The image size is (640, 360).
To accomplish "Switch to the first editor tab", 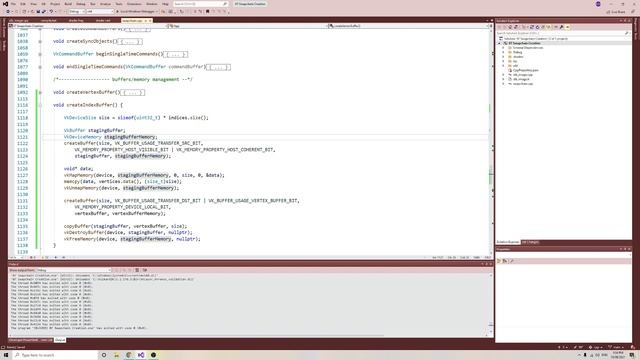I will tap(19, 20).
